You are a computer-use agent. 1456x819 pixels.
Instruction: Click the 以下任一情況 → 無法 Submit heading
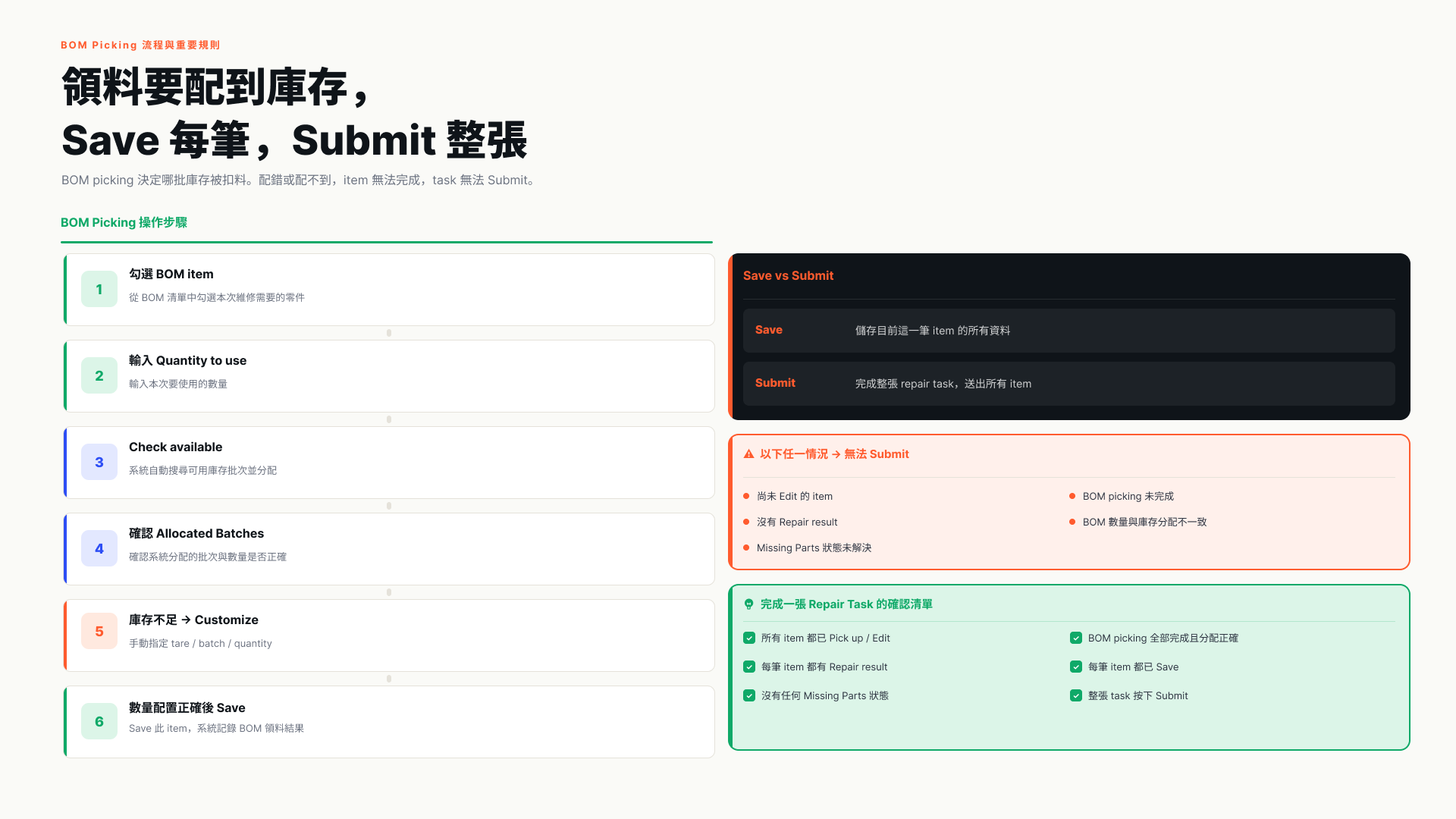(x=834, y=454)
